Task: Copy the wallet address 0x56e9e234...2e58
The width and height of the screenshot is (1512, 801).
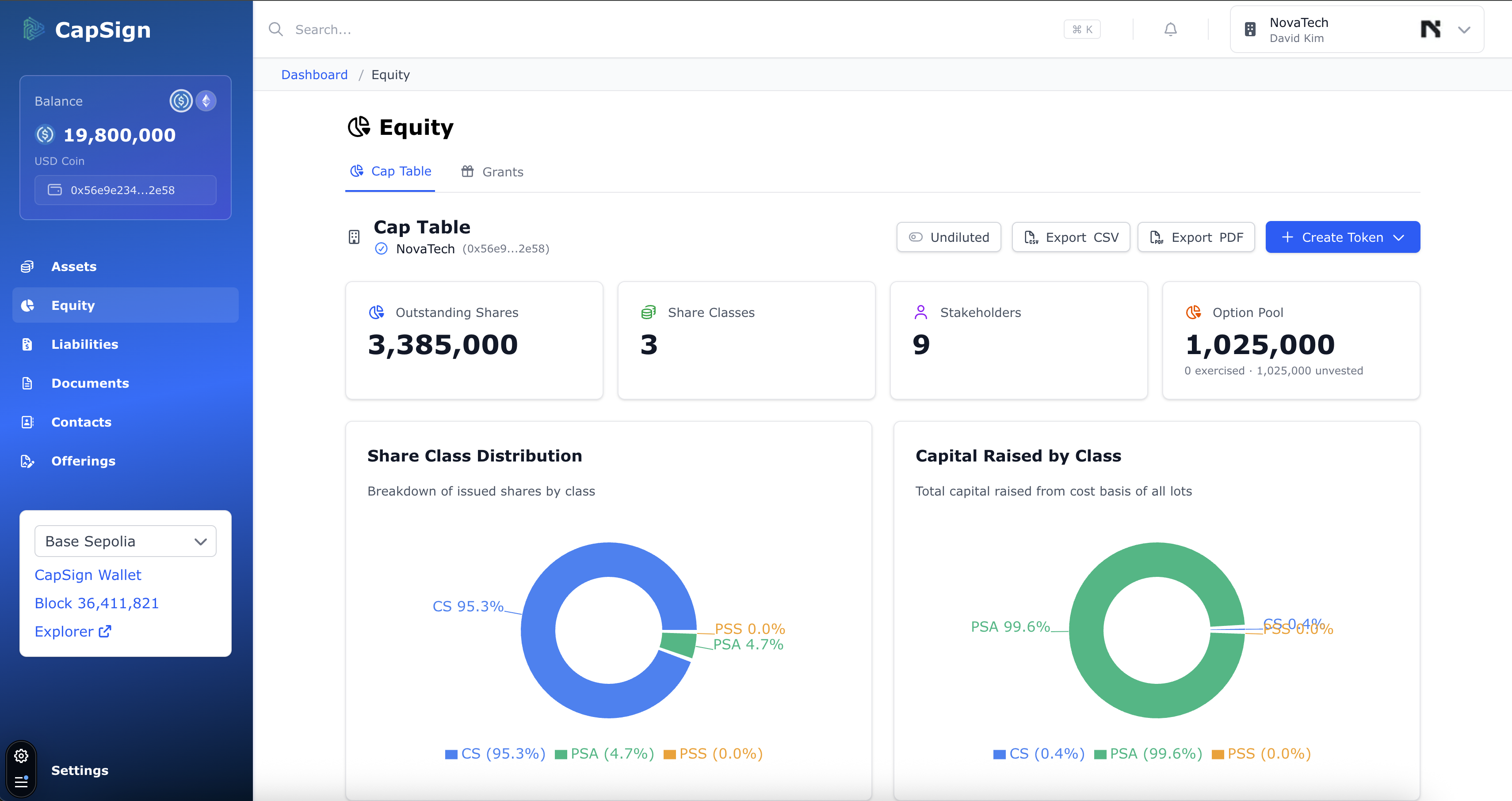Action: [x=124, y=190]
